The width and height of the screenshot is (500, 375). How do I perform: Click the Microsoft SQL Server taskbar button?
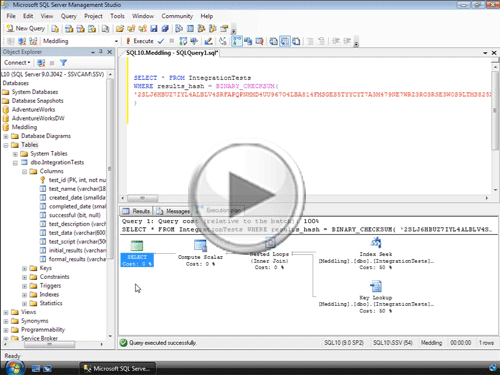(117, 368)
